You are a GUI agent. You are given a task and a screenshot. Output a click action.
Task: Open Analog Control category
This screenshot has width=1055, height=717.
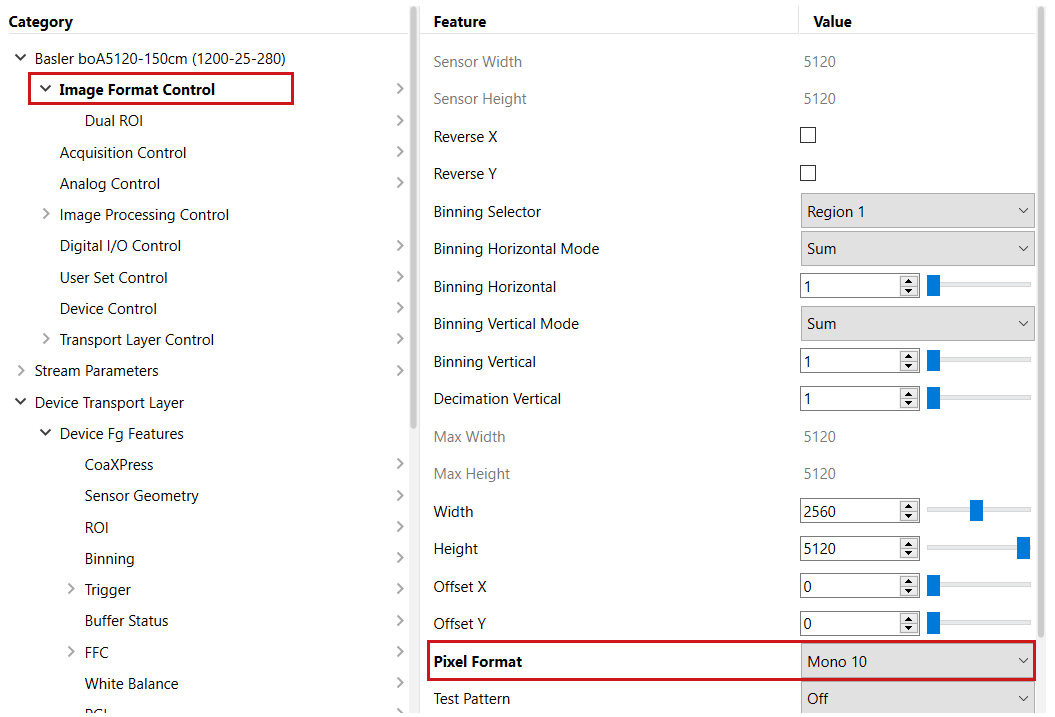coord(110,184)
